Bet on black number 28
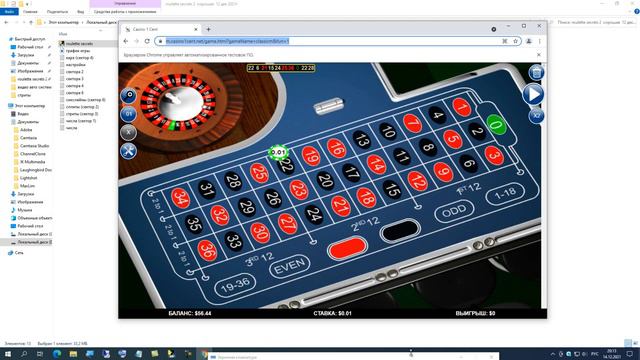 pyautogui.click(x=233, y=181)
